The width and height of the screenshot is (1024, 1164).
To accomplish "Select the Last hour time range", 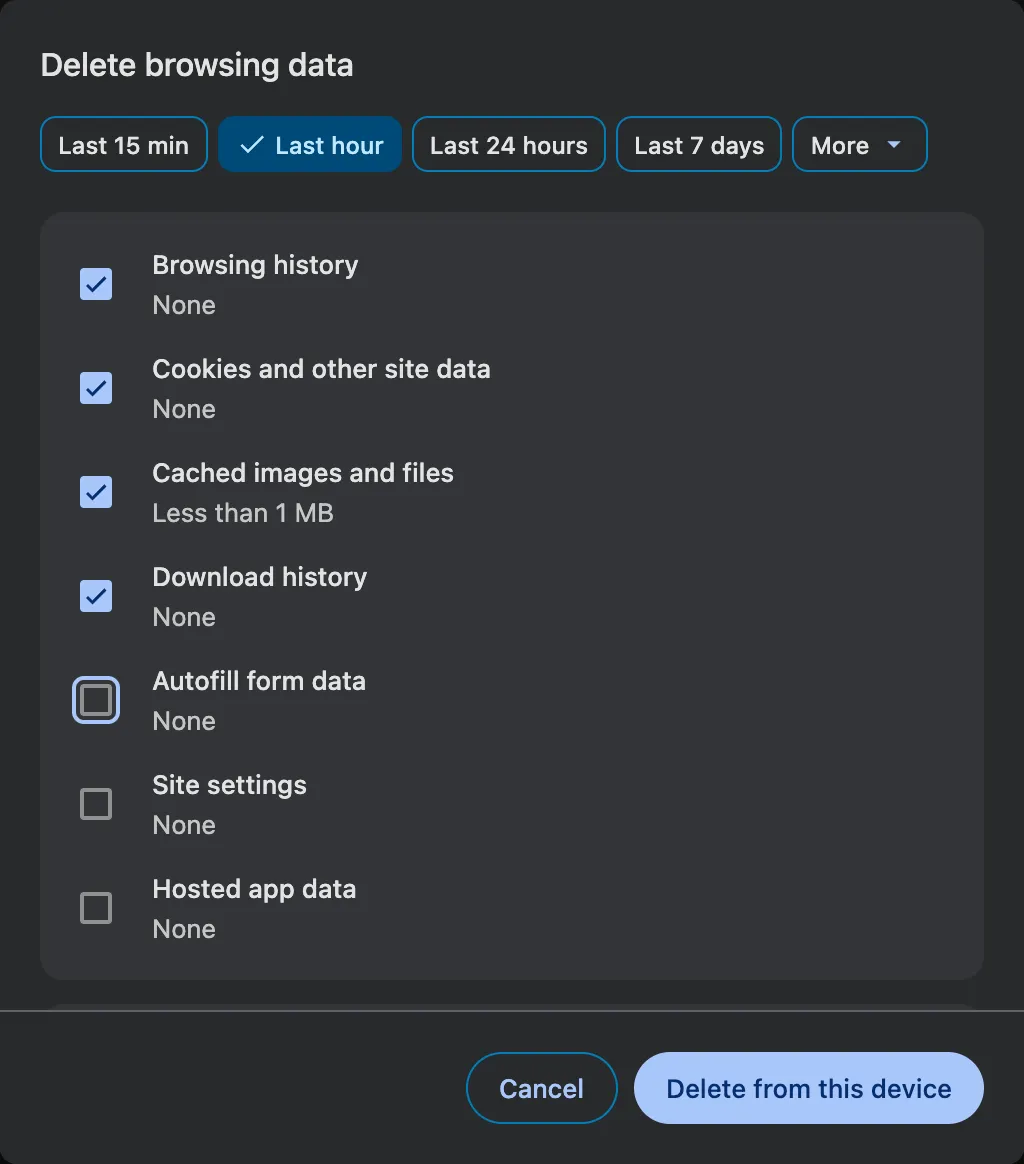I will point(310,145).
